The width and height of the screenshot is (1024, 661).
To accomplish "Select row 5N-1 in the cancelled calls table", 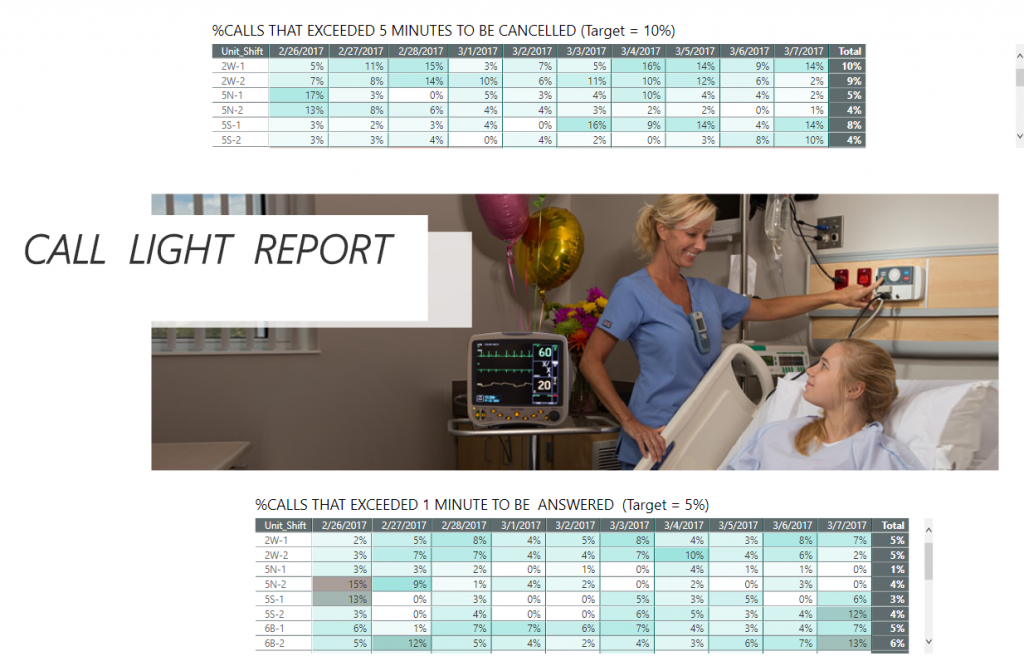I will (230, 95).
